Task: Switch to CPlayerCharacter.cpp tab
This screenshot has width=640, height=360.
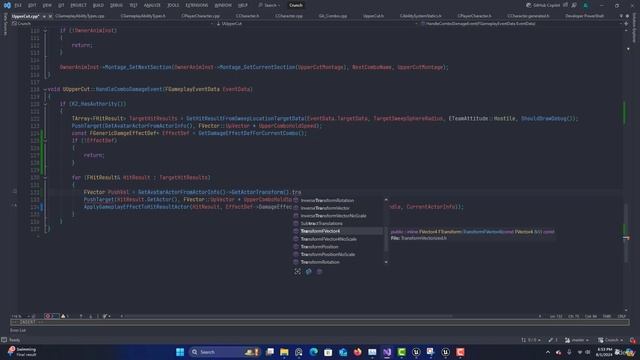Action: point(200,16)
